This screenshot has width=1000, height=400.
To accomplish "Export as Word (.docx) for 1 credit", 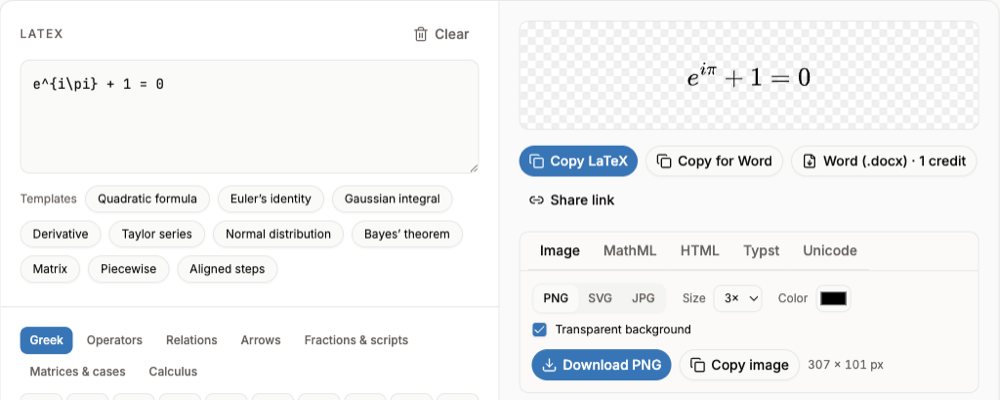I will tap(885, 161).
